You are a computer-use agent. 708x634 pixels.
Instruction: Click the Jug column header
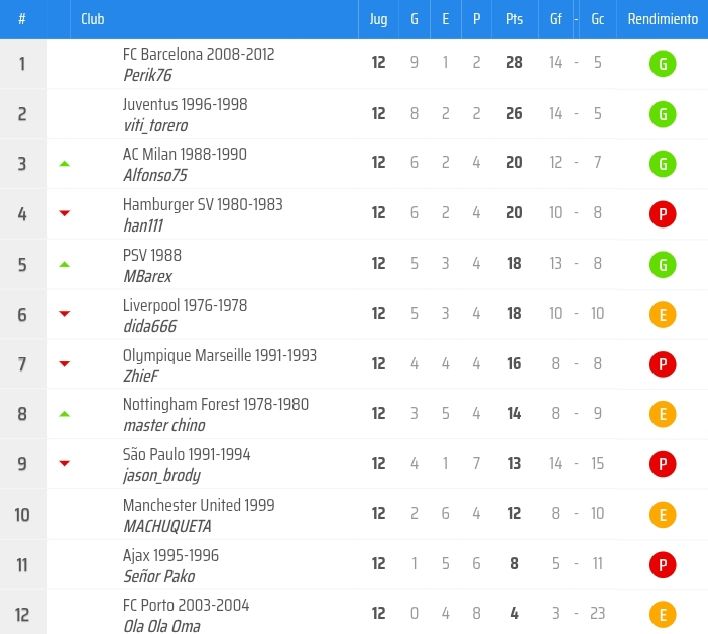[x=378, y=19]
